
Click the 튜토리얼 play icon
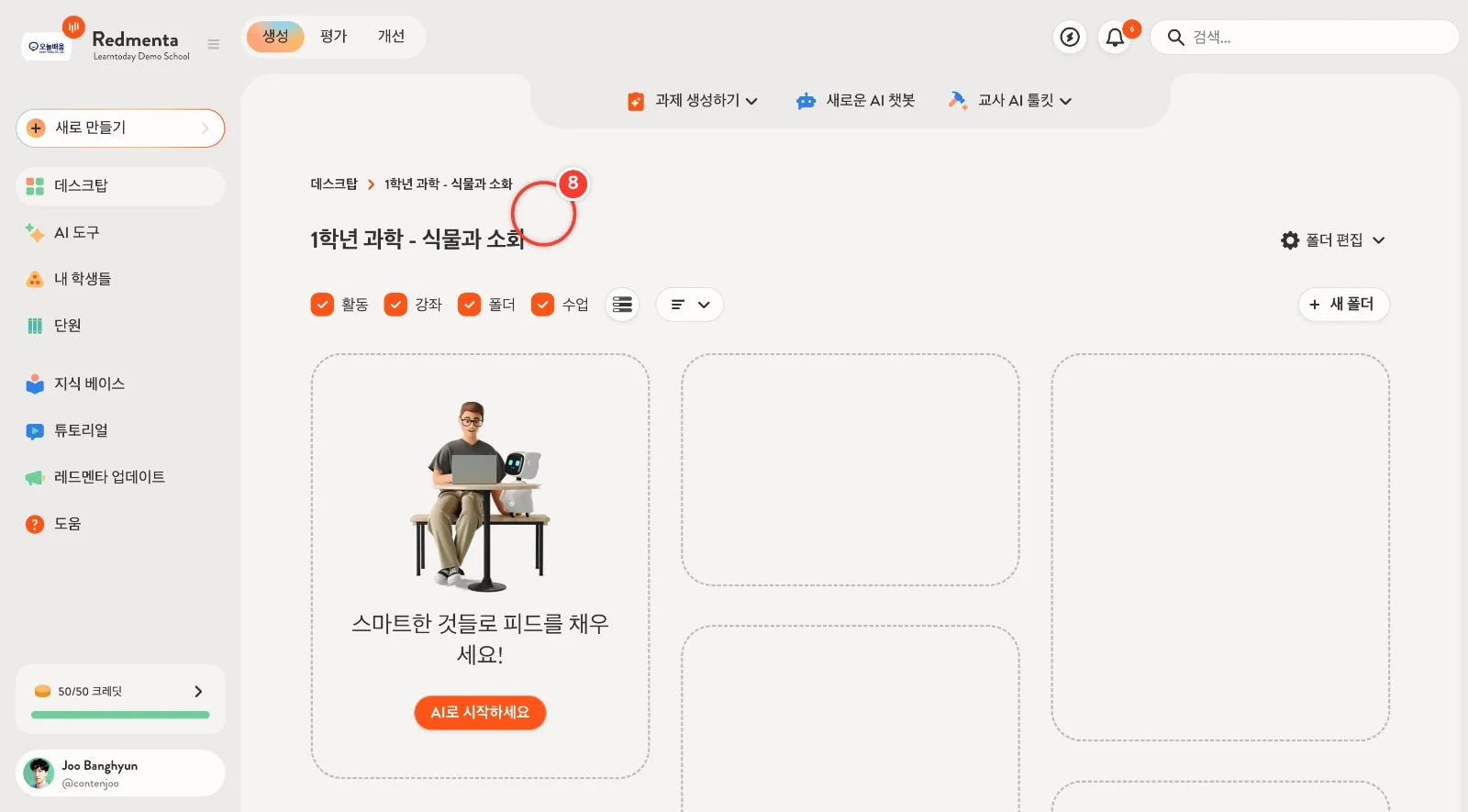pyautogui.click(x=35, y=430)
